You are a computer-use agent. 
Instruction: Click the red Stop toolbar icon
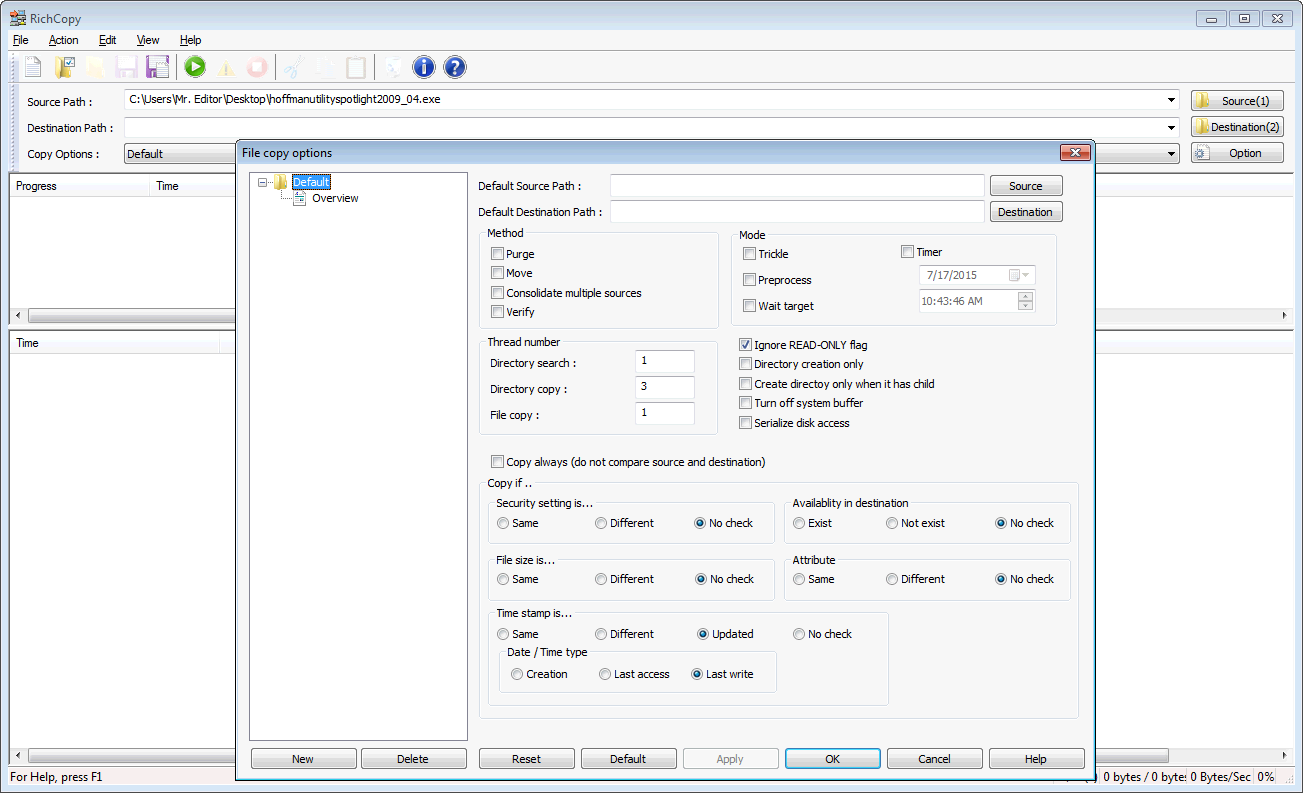click(x=257, y=67)
